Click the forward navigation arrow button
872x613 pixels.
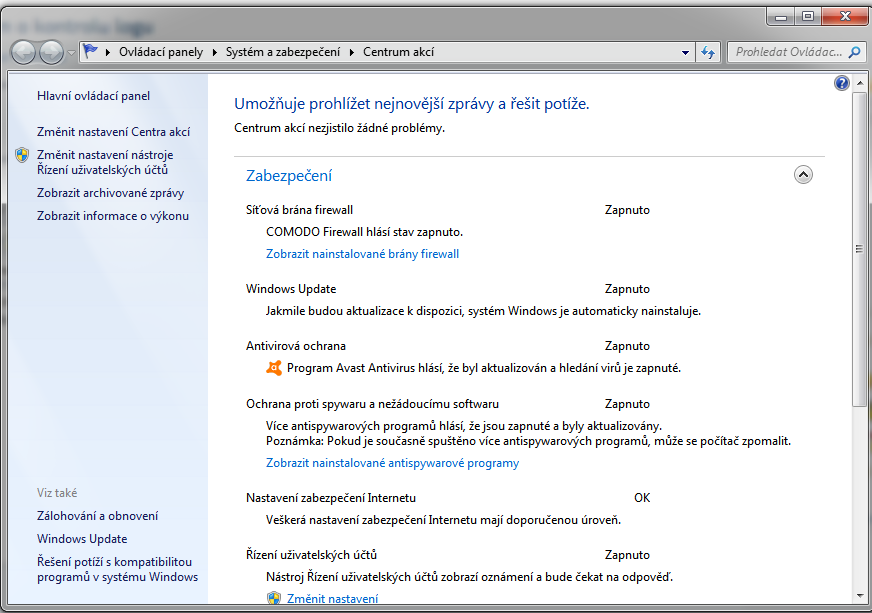point(51,52)
